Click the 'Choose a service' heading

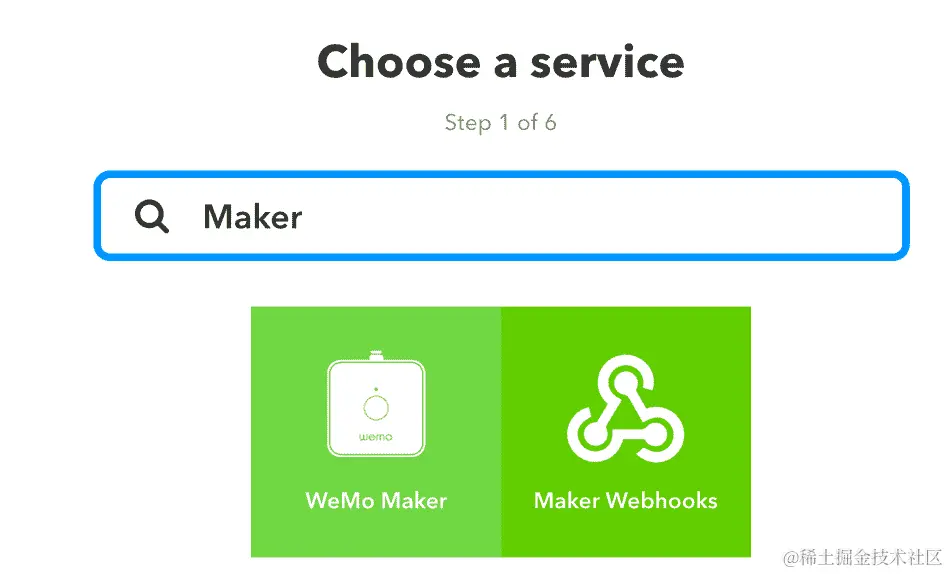501,62
